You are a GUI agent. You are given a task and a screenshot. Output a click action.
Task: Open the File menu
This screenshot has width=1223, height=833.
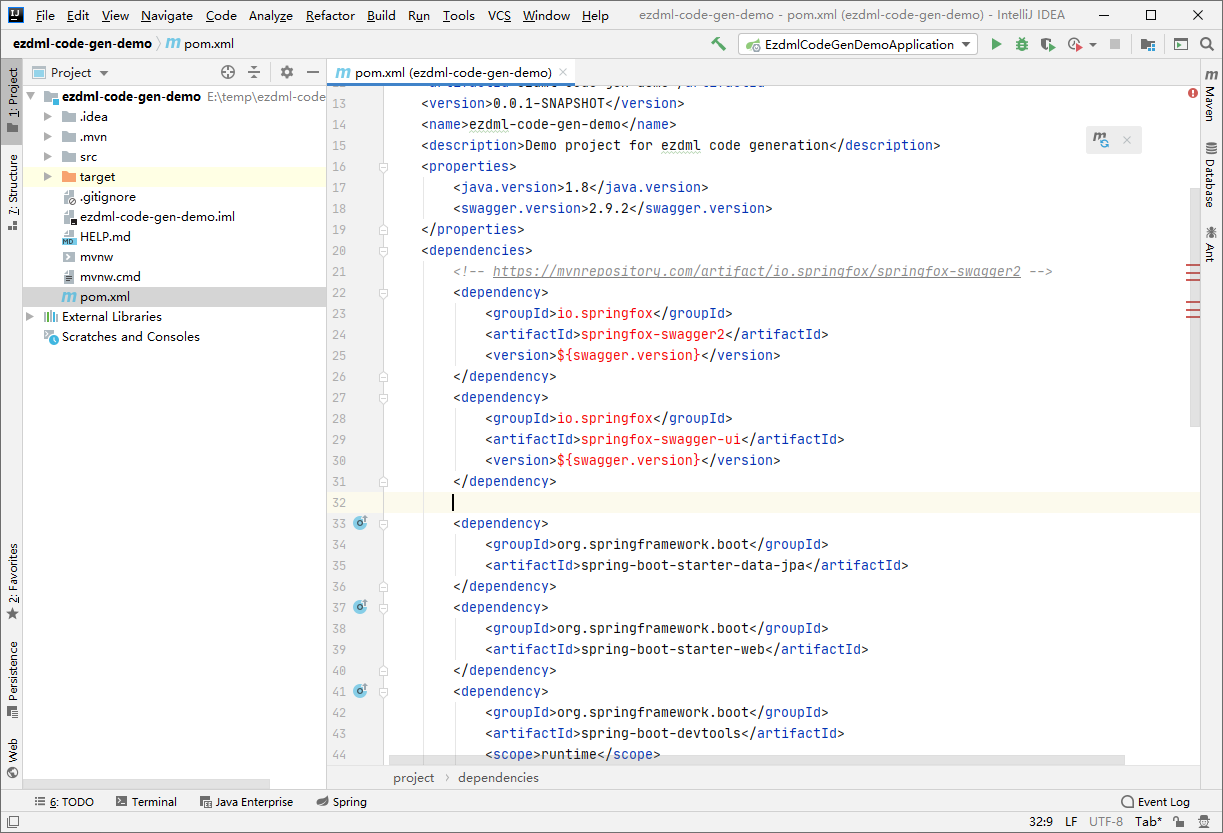45,15
